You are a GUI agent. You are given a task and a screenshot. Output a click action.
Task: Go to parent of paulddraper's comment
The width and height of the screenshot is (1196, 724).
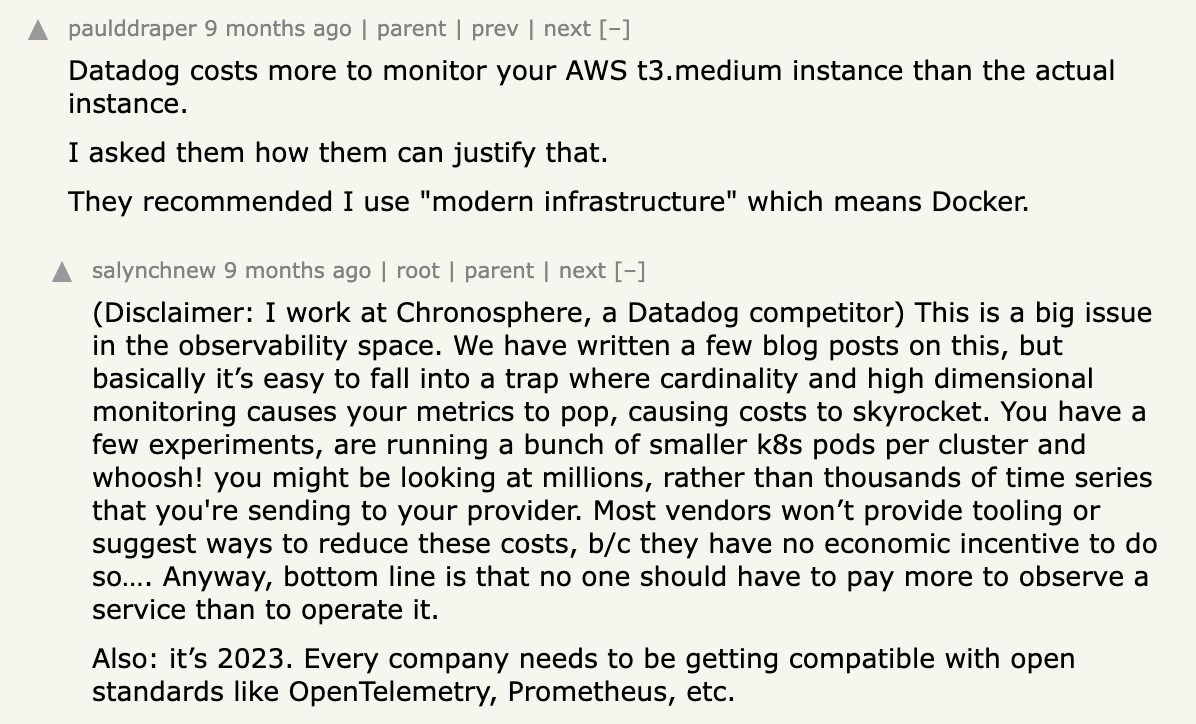point(410,29)
